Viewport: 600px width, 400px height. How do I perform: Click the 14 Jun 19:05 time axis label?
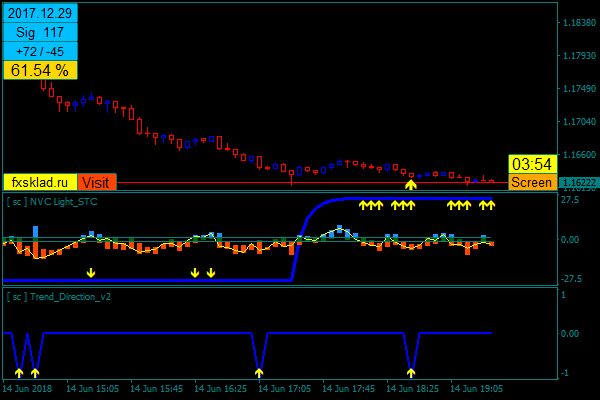(x=476, y=389)
